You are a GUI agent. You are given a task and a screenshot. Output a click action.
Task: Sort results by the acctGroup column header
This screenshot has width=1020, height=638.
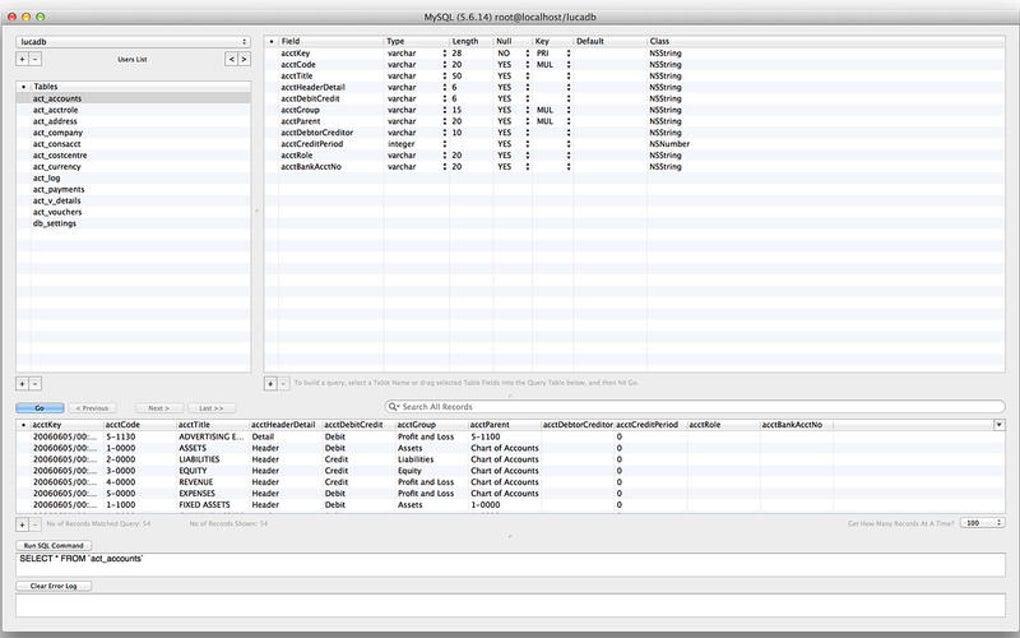431,425
